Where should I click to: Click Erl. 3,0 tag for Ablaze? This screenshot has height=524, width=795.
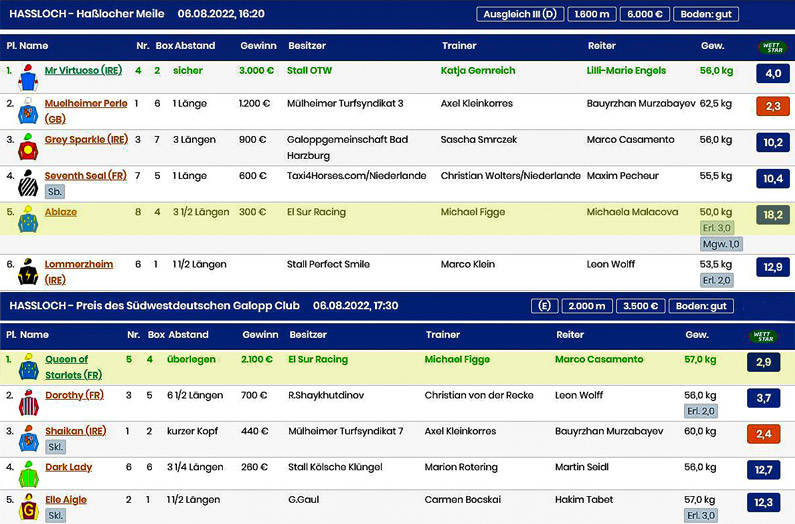pyautogui.click(x=716, y=228)
